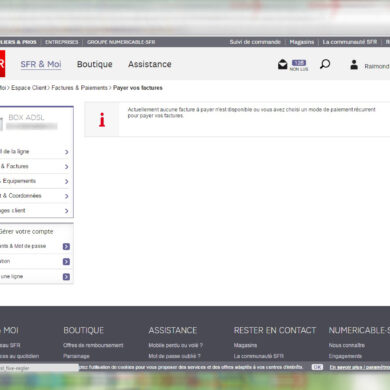Expand the & Factures chevron

pyautogui.click(x=67, y=167)
